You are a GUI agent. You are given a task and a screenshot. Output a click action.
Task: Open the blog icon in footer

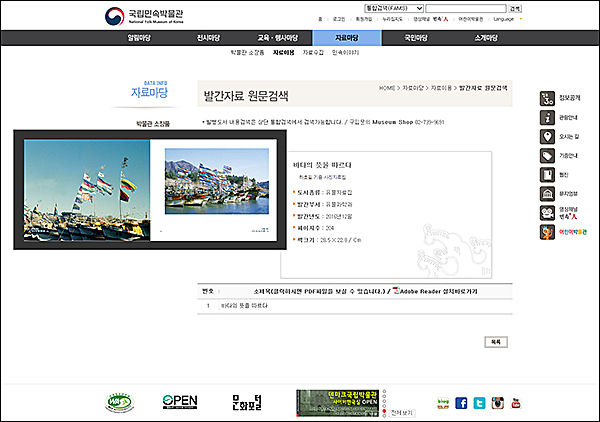pos(443,403)
